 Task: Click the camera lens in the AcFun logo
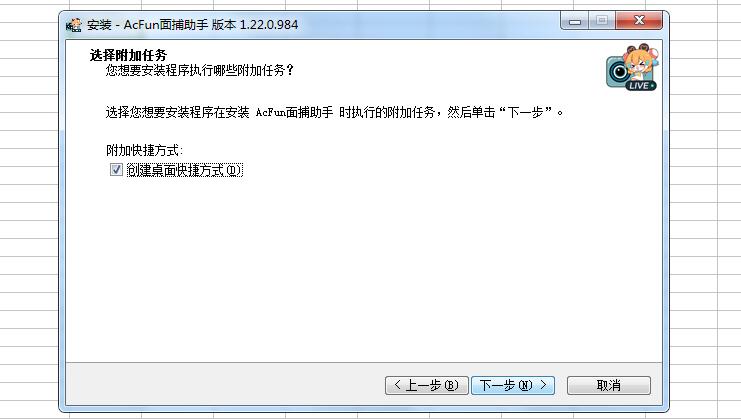click(x=618, y=72)
